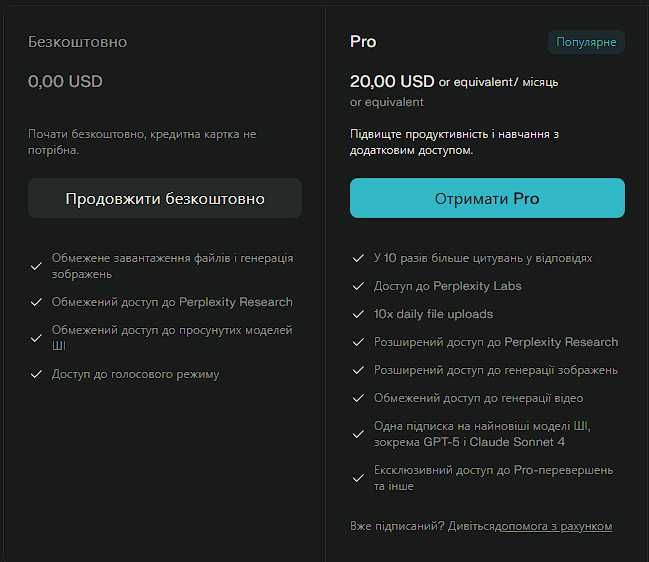Click checkmark next to 'Розширений доступ до Perplexity Research'
The height and width of the screenshot is (562, 649).
pyautogui.click(x=359, y=342)
